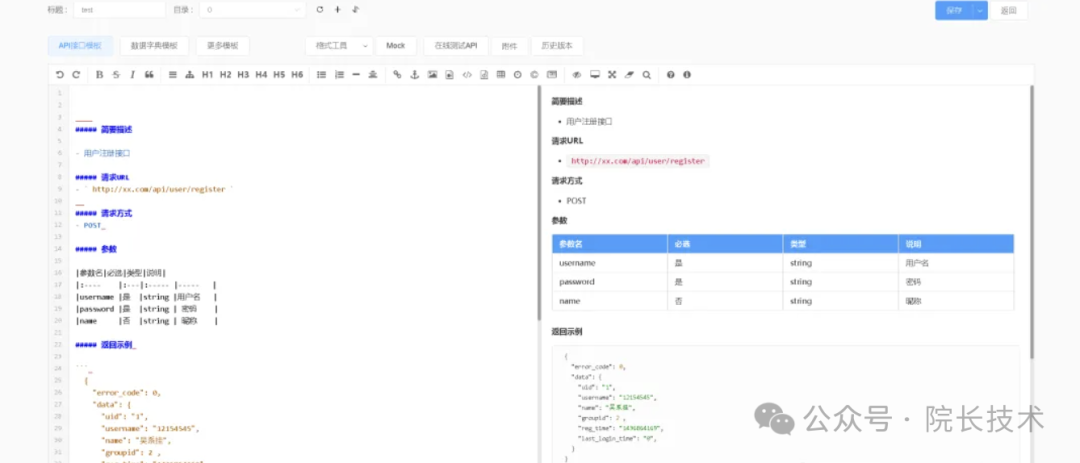Insert a hyperlink with chain icon
This screenshot has width=1080, height=463.
pyautogui.click(x=397, y=74)
